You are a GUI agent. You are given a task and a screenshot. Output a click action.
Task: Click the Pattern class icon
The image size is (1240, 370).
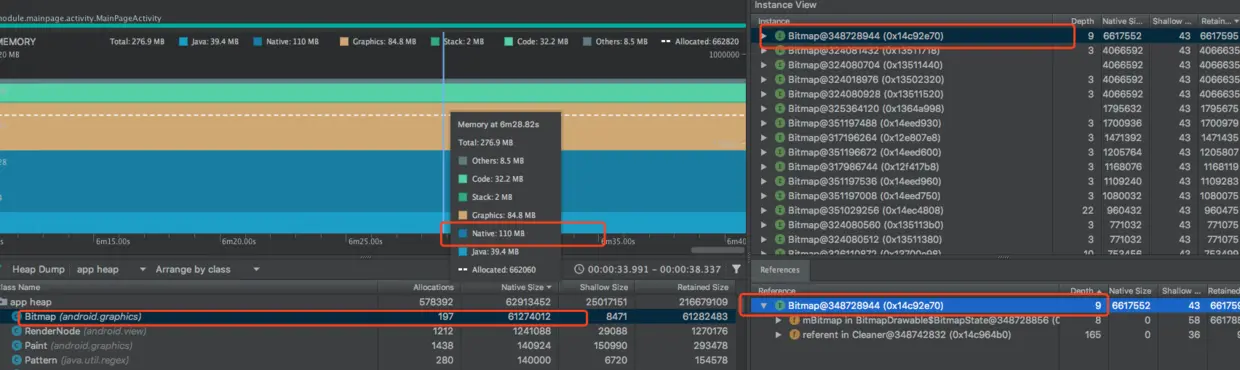[16, 359]
